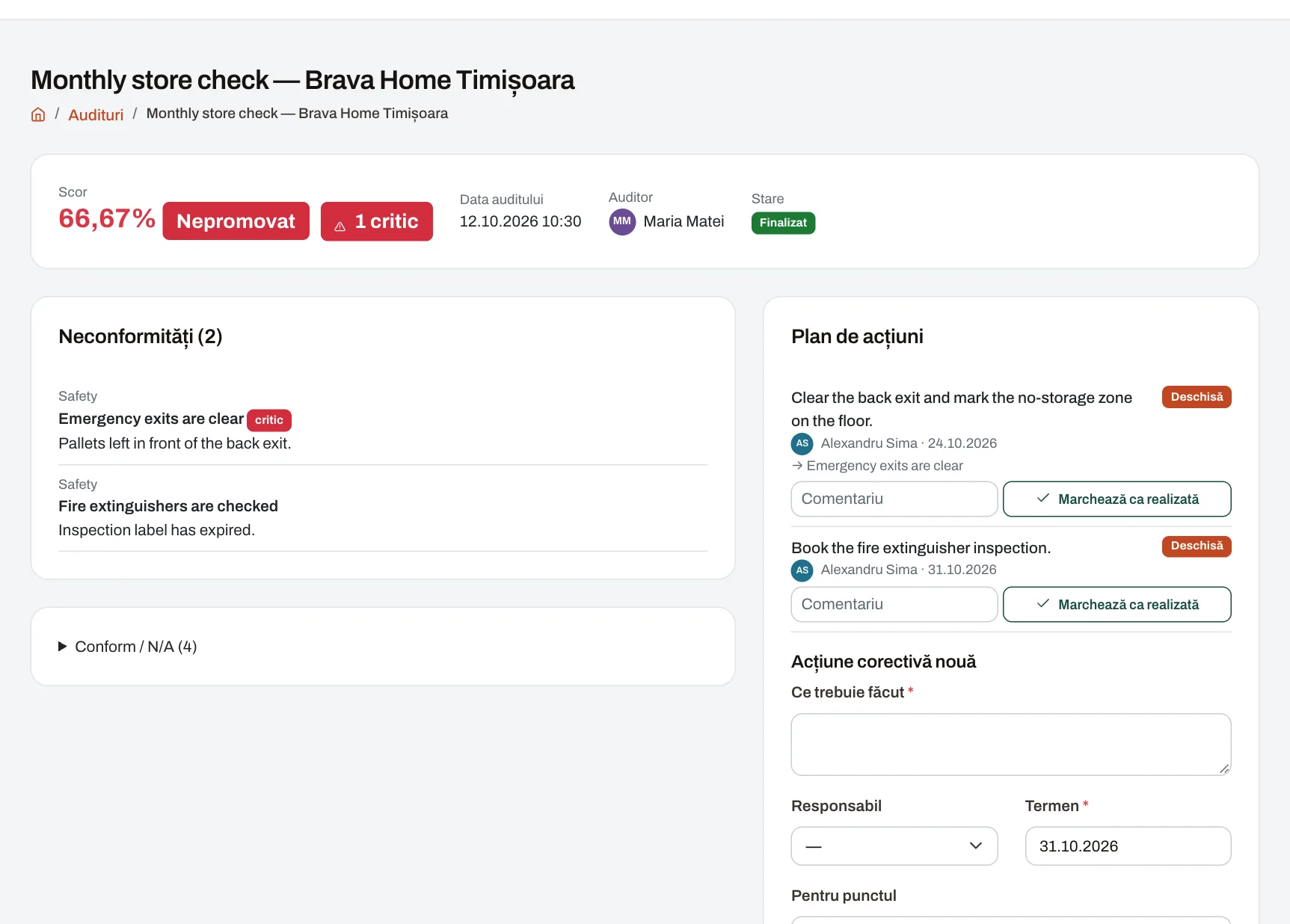Click the AS avatar next to date 31.10.2026
Viewport: 1290px width, 924px height.
802,570
